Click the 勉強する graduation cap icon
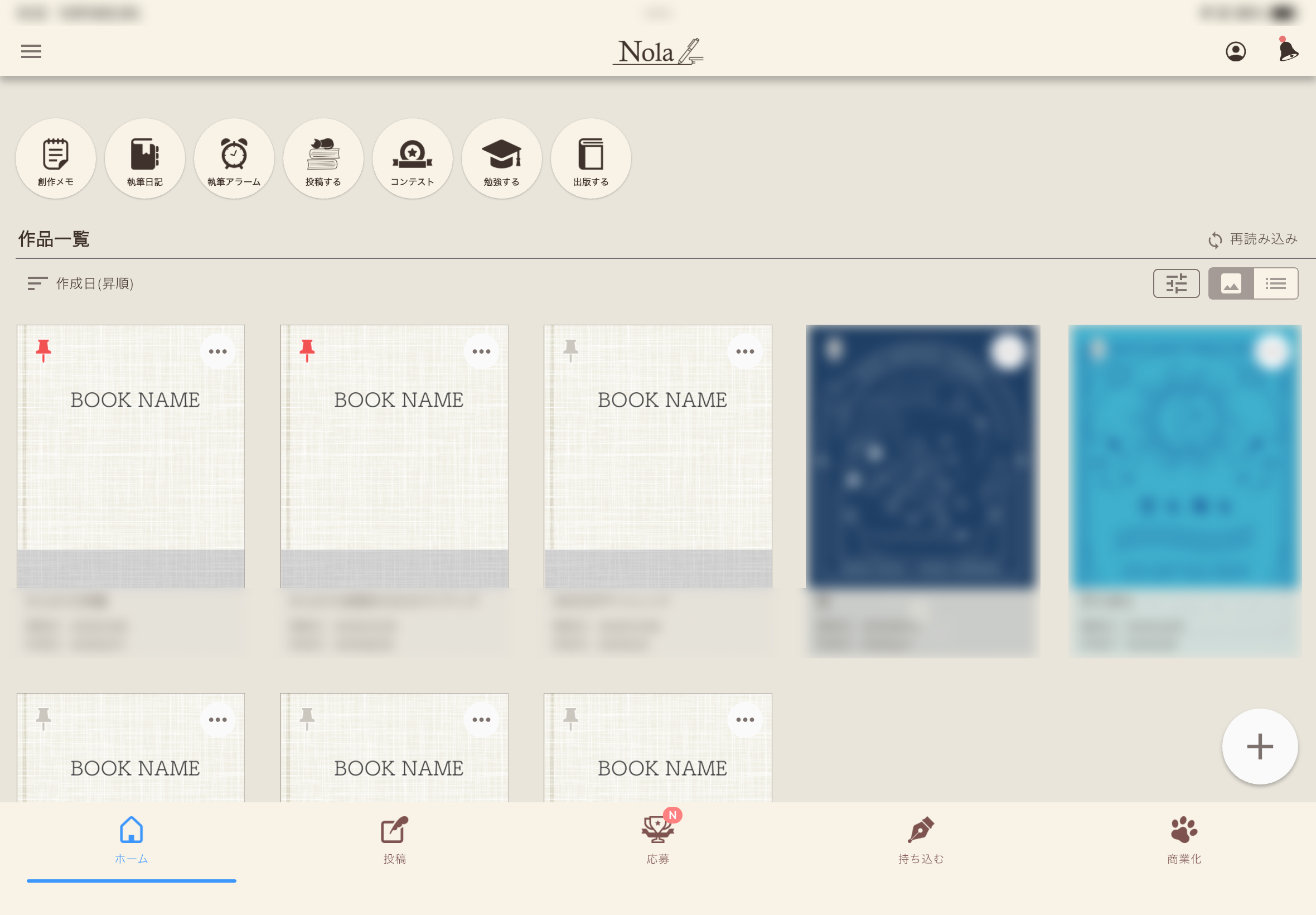This screenshot has width=1316, height=915. click(501, 159)
